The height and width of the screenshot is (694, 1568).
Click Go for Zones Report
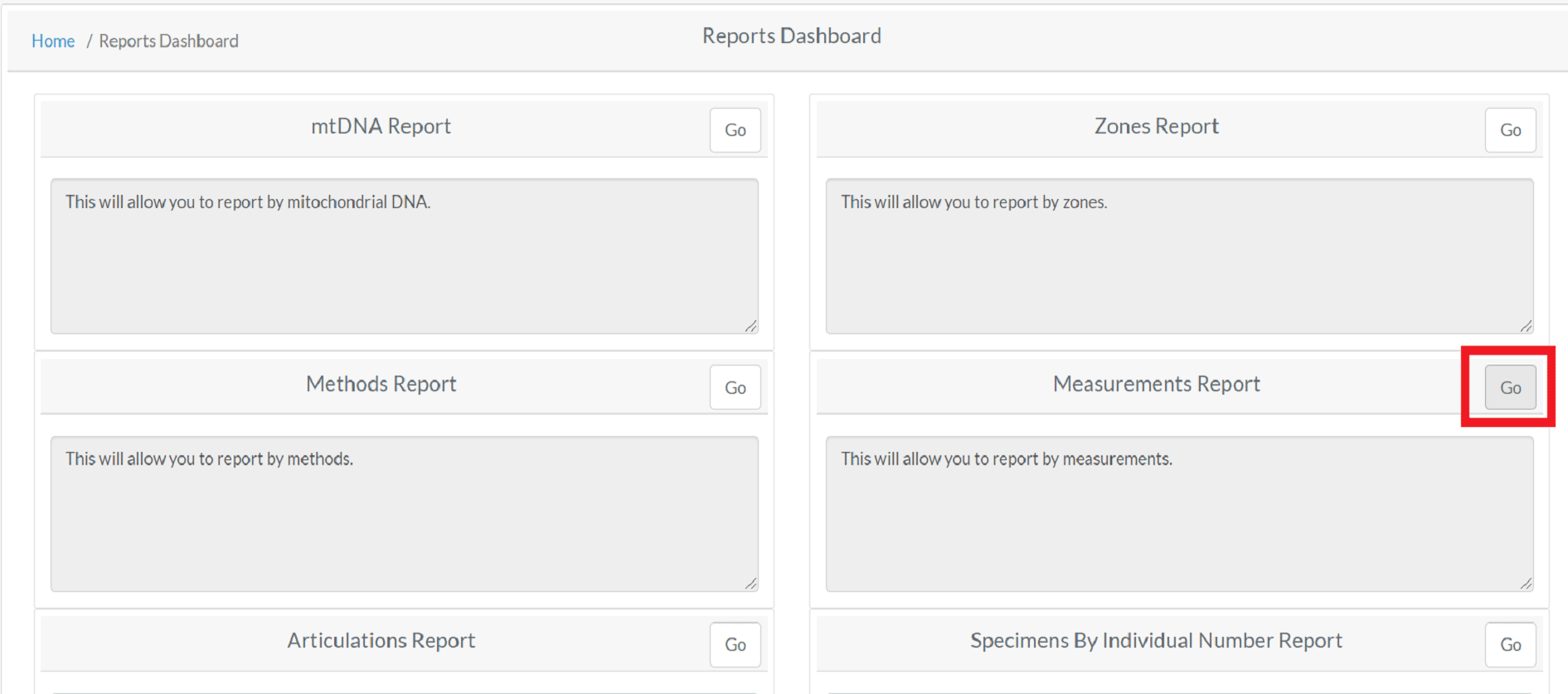coord(1510,130)
